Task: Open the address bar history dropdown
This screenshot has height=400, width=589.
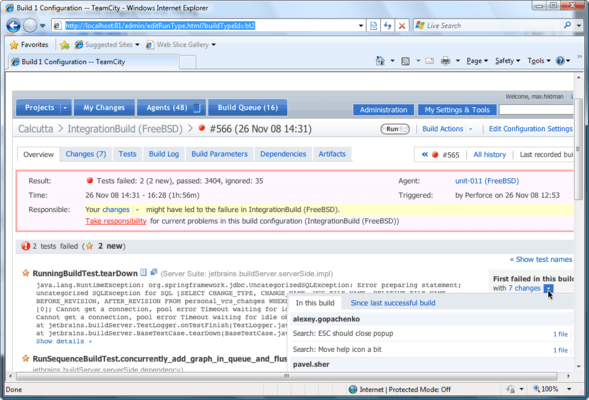Action: pyautogui.click(x=361, y=26)
